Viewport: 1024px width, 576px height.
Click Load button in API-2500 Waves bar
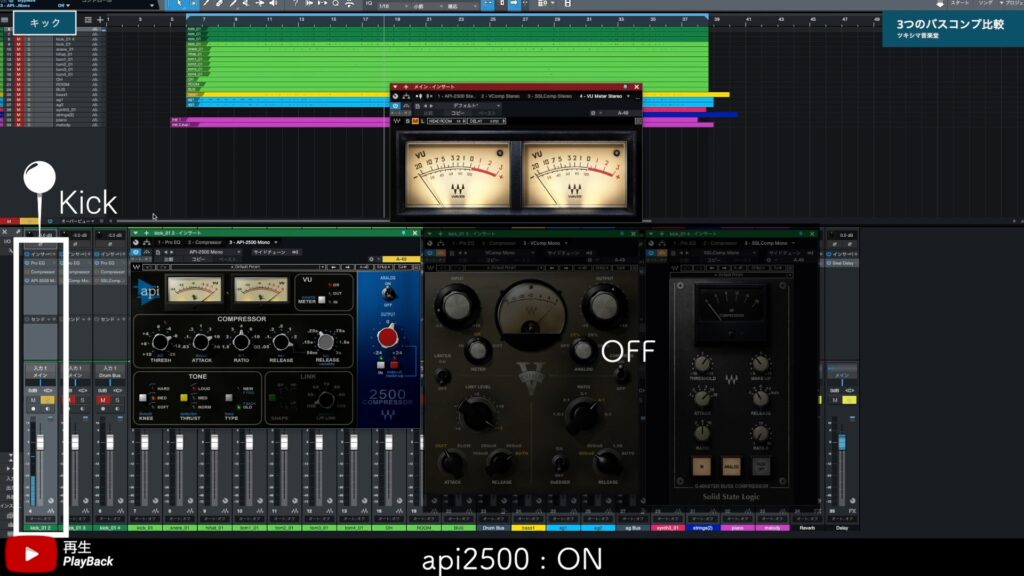click(384, 267)
